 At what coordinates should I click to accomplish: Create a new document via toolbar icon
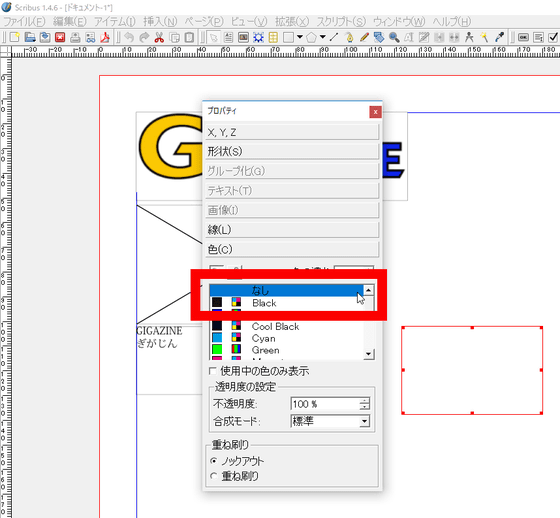coord(15,37)
